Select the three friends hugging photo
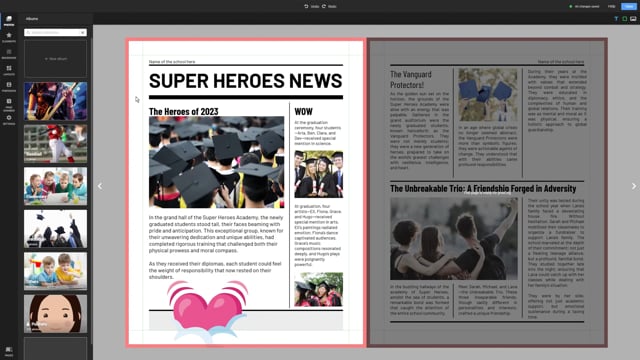The height and width of the screenshot is (360, 640). [454, 239]
